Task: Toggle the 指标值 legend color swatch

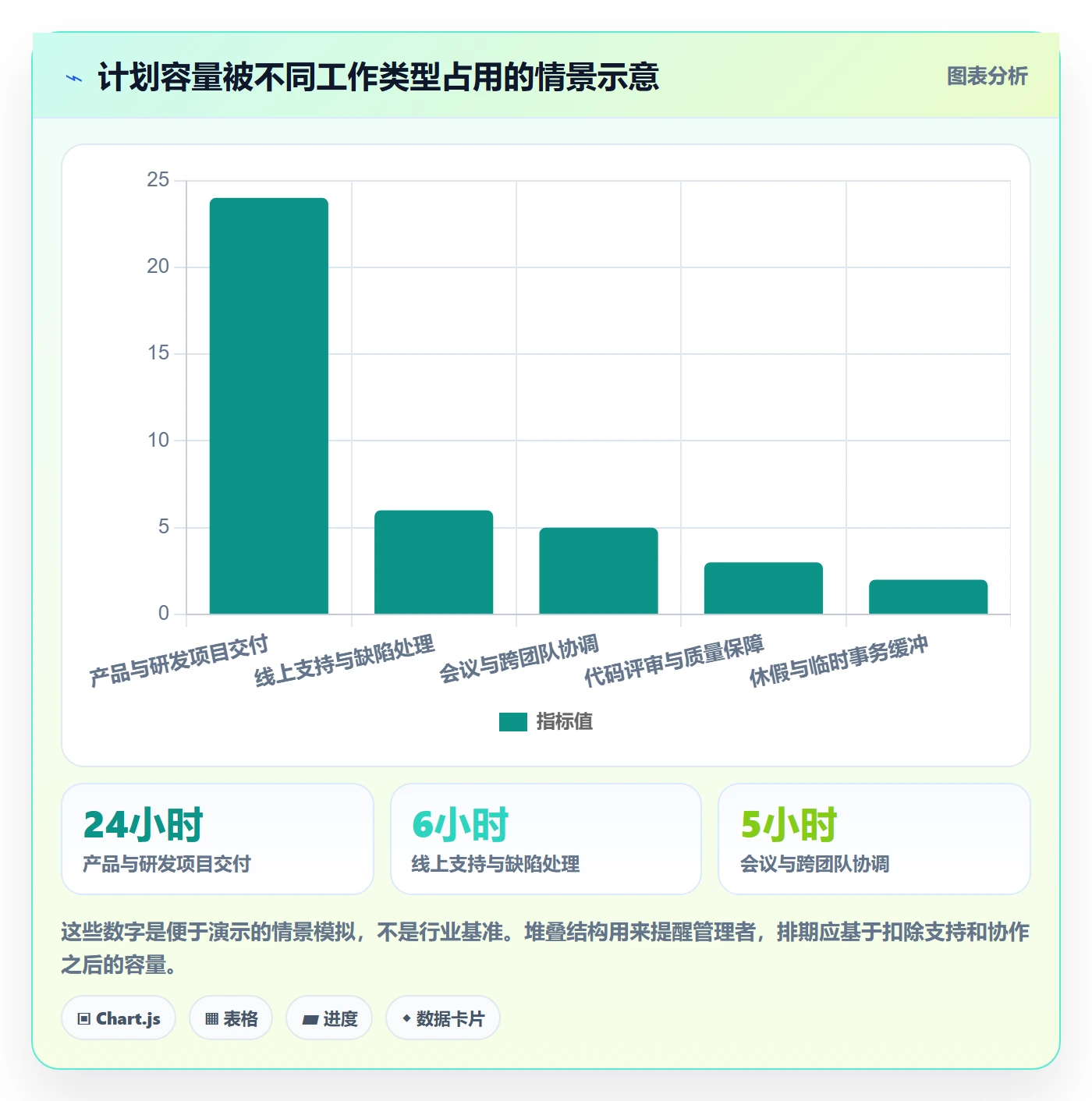Action: click(513, 722)
